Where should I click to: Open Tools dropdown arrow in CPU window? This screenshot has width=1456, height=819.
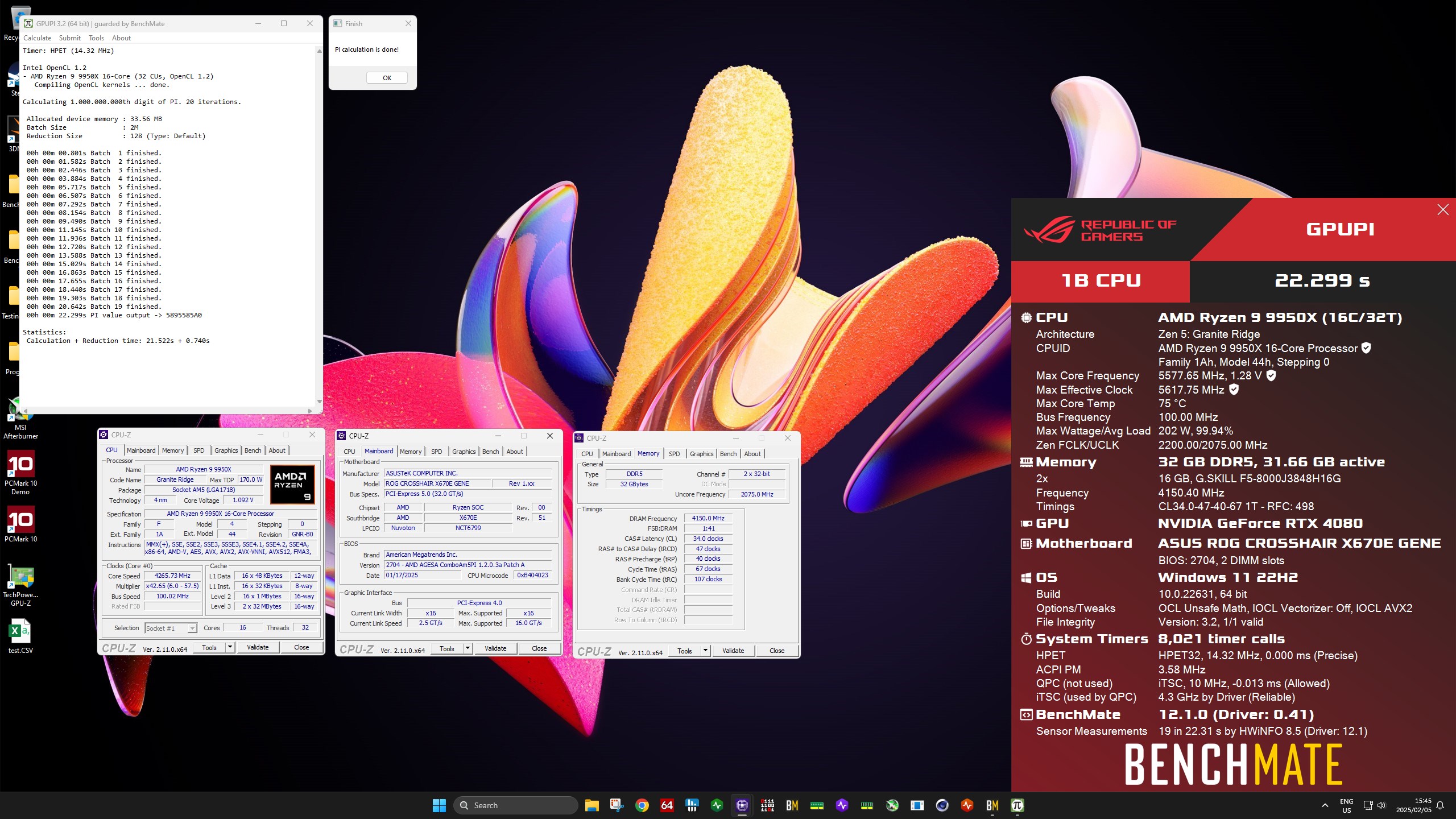pos(230,647)
